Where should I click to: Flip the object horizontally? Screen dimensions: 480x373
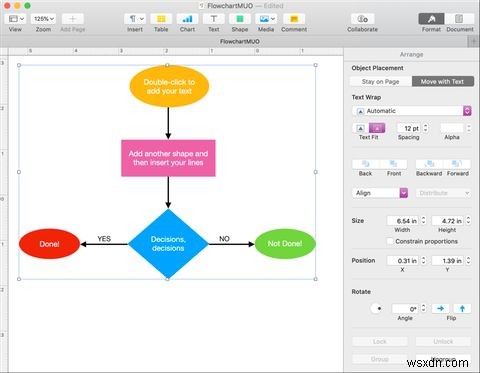coord(440,309)
